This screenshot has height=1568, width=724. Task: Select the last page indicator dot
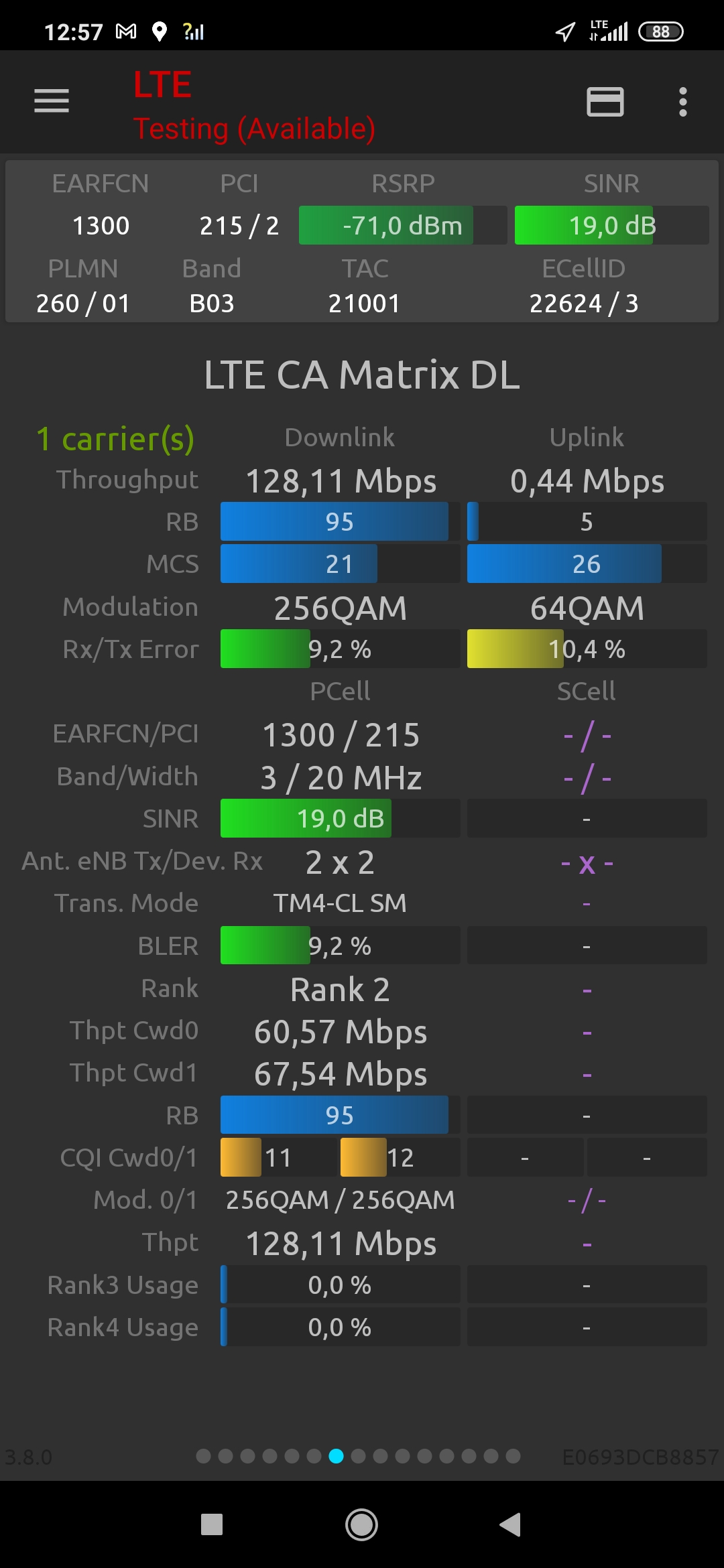(x=513, y=1456)
